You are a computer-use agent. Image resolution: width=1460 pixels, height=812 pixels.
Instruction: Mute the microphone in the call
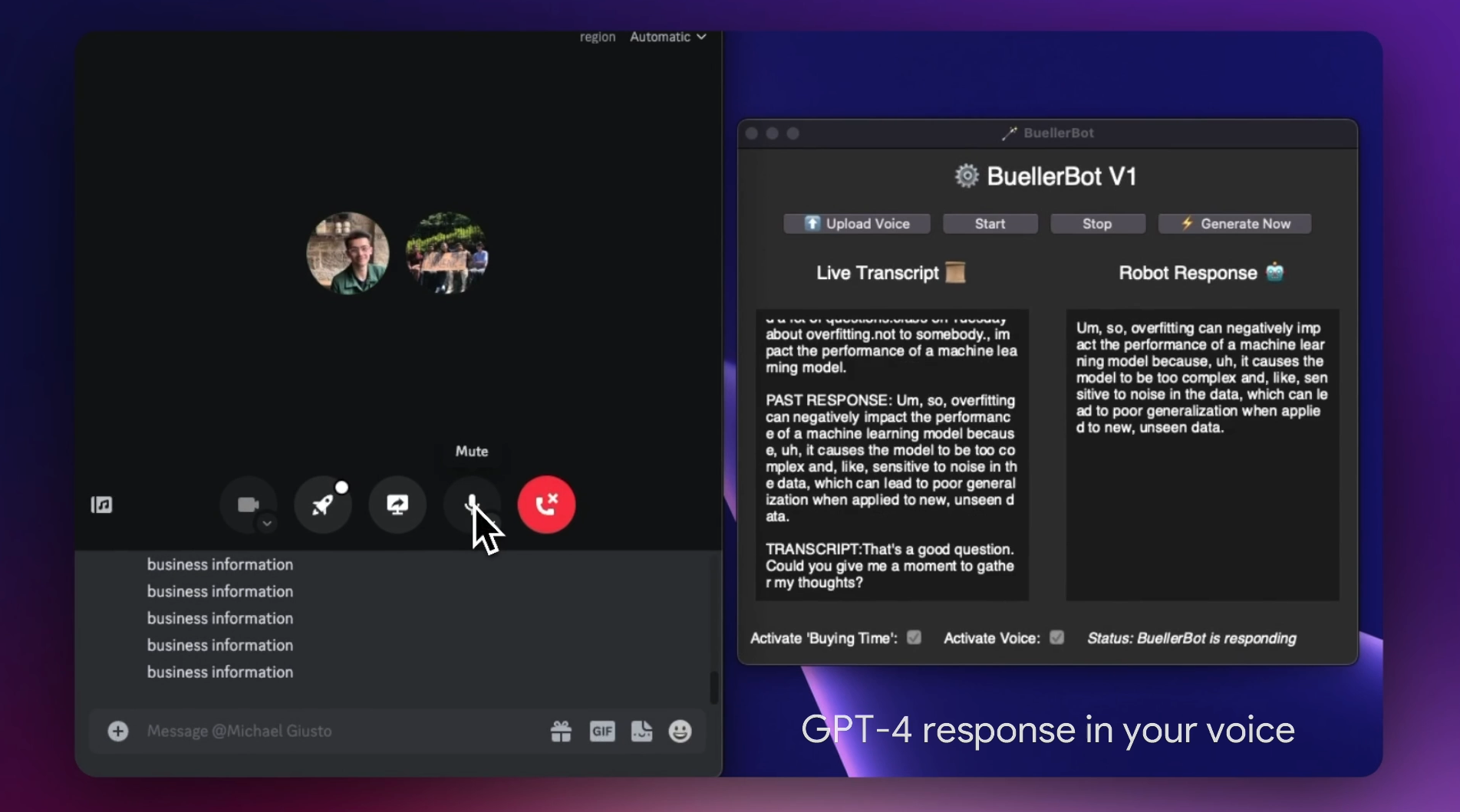tap(472, 505)
